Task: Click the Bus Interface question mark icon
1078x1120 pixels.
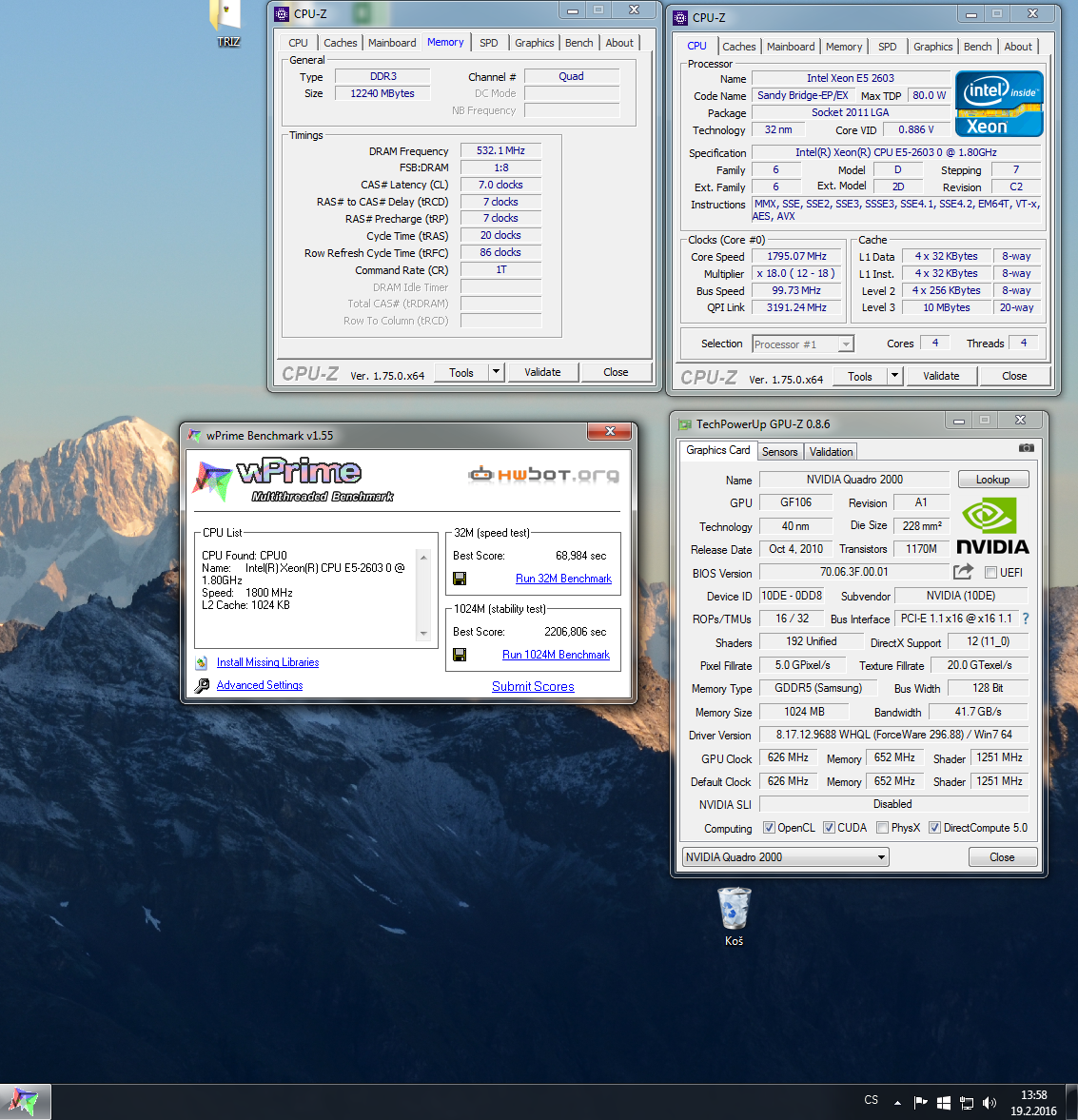Action: point(1026,619)
